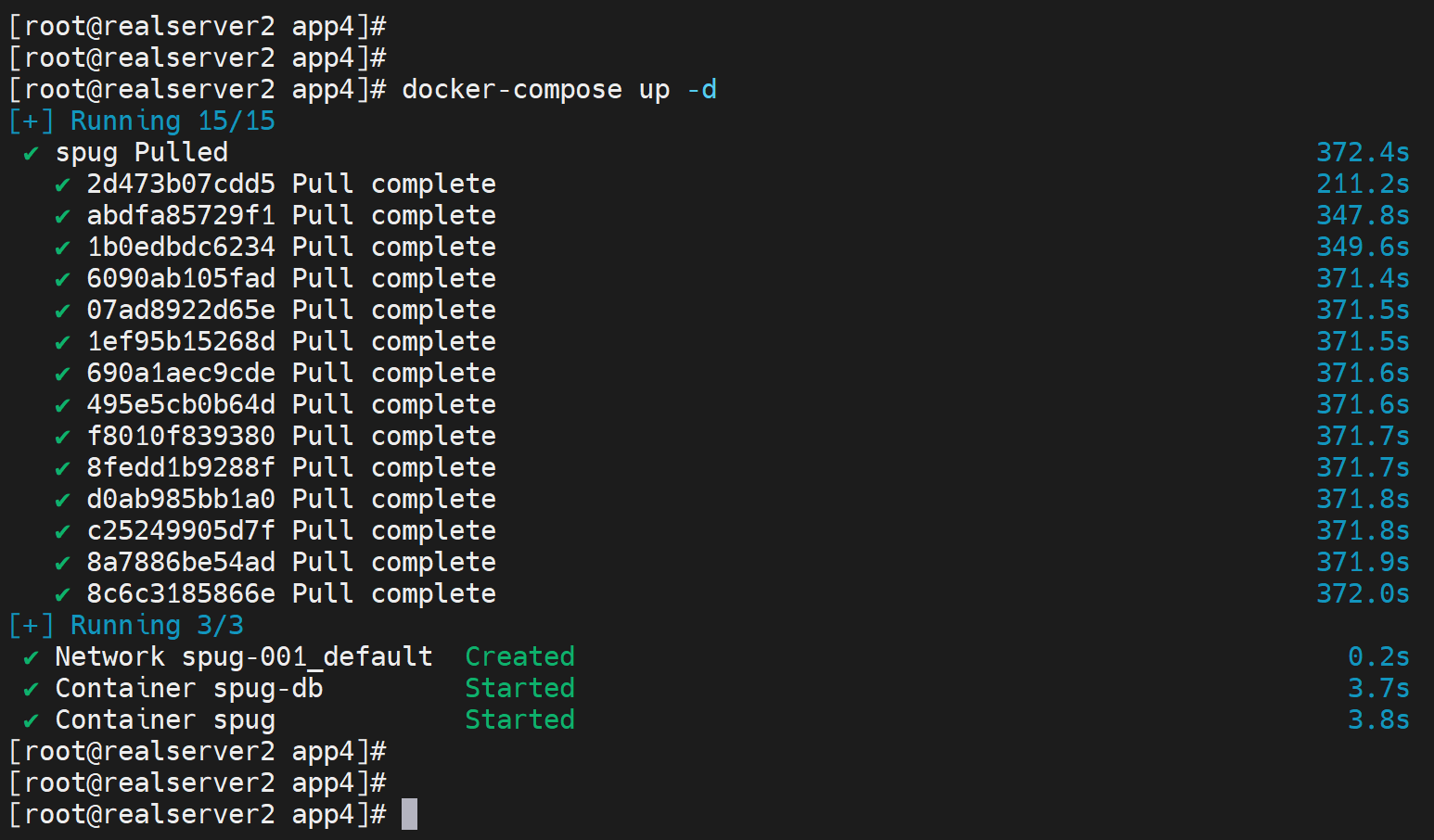Click the checkmark next to layer 2d473b07cdd5
Viewport: 1434px width, 840px height.
[62, 185]
